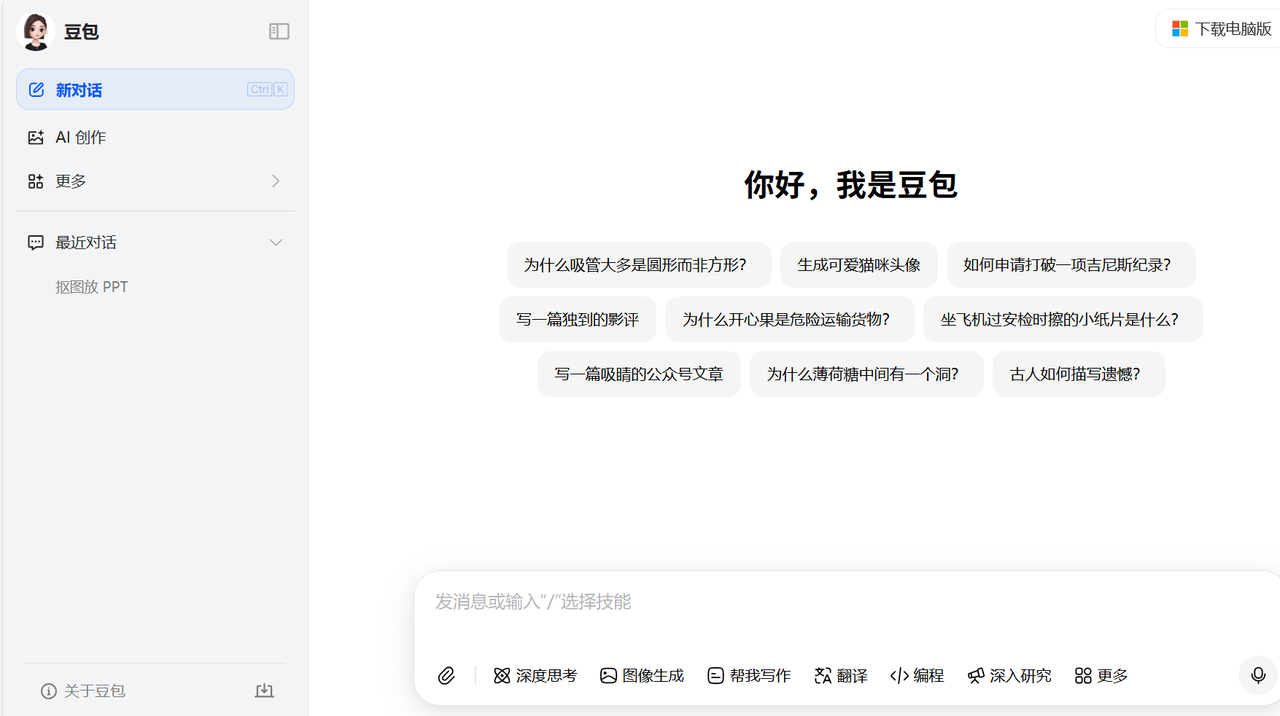The image size is (1280, 716).
Task: Select the 深入研究 research skill
Action: tap(1009, 676)
